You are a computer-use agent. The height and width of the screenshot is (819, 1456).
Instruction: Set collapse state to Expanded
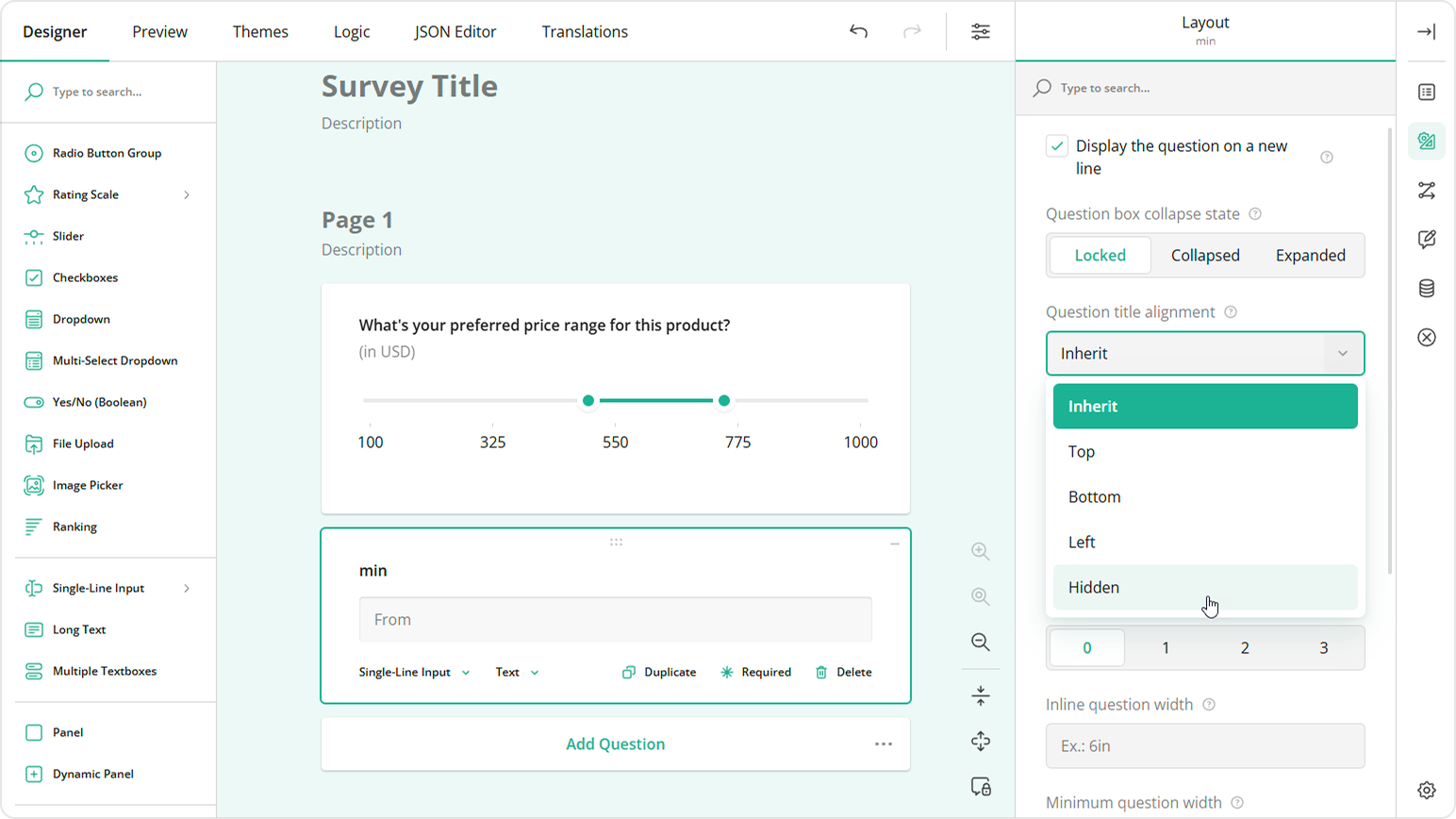point(1310,256)
